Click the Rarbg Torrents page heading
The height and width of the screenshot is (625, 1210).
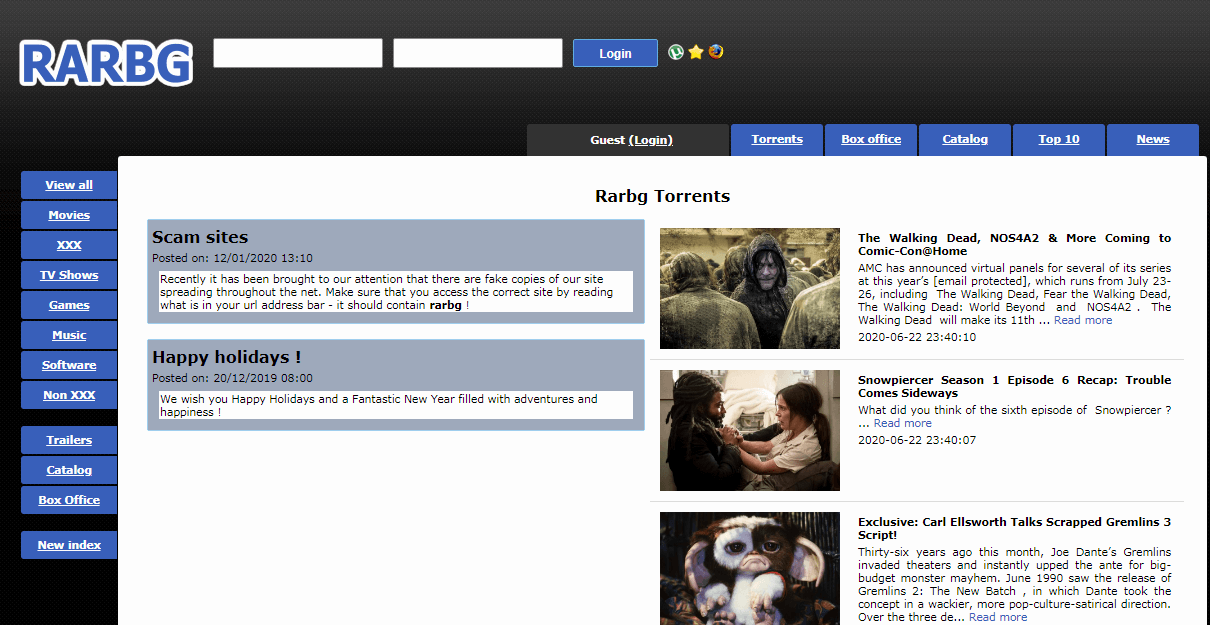662,196
